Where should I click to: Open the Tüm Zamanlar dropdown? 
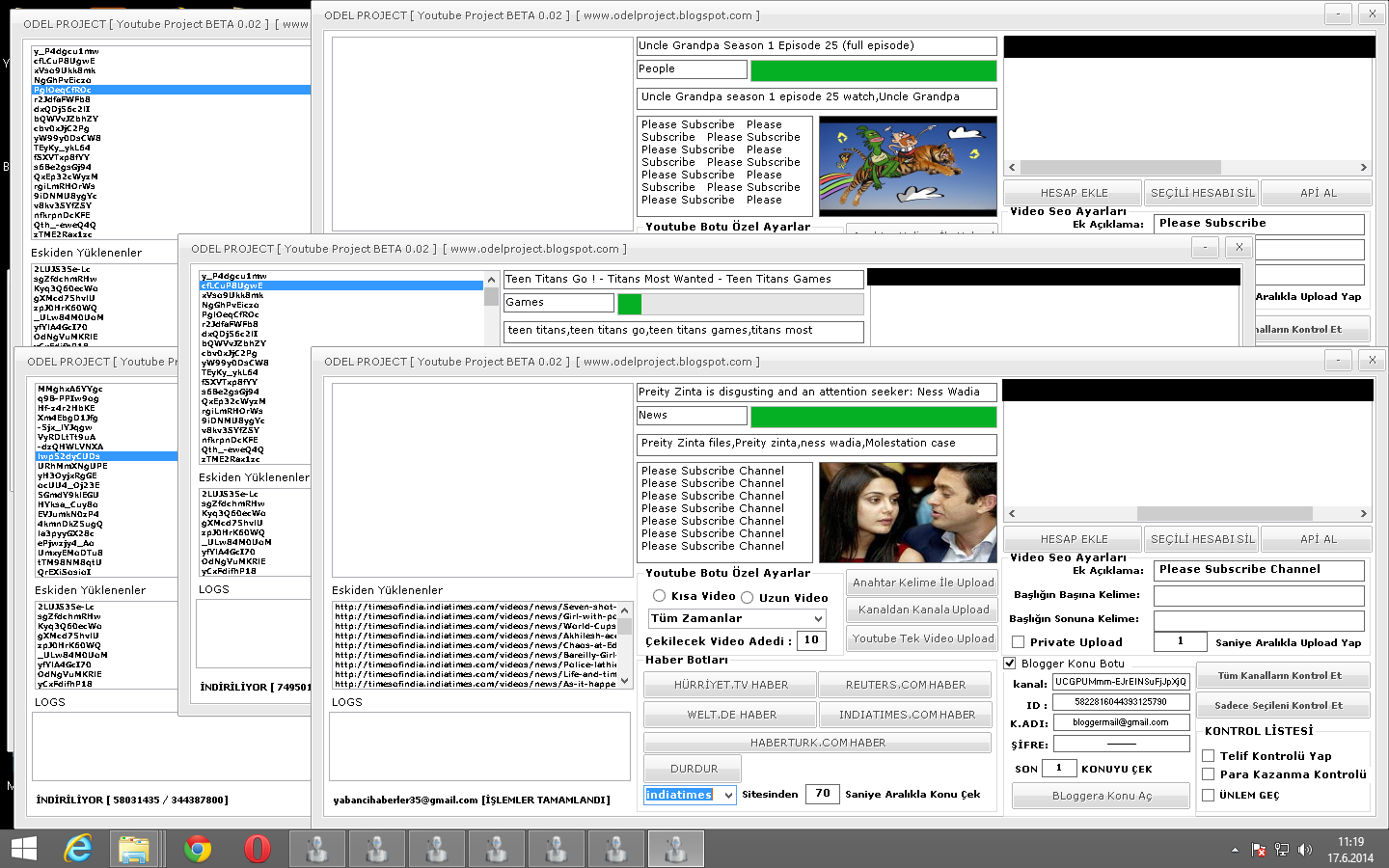tap(737, 618)
